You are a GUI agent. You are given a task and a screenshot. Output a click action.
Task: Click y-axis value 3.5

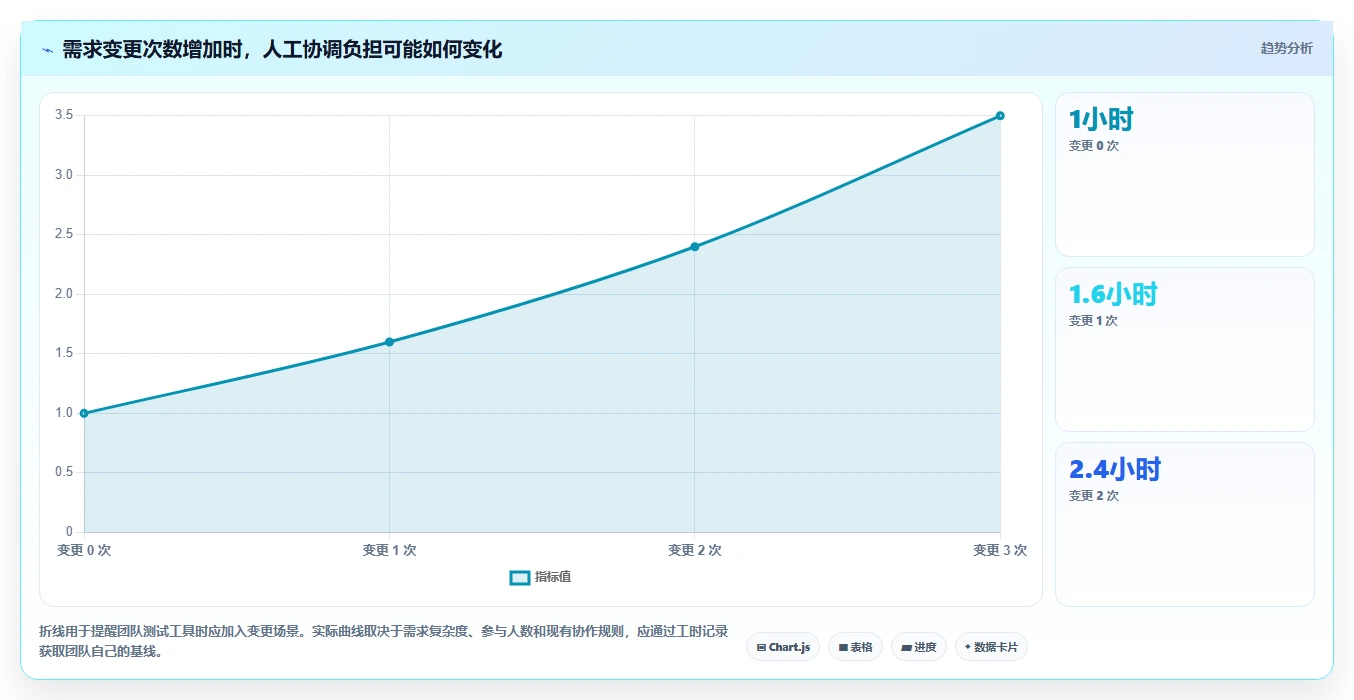tap(64, 115)
